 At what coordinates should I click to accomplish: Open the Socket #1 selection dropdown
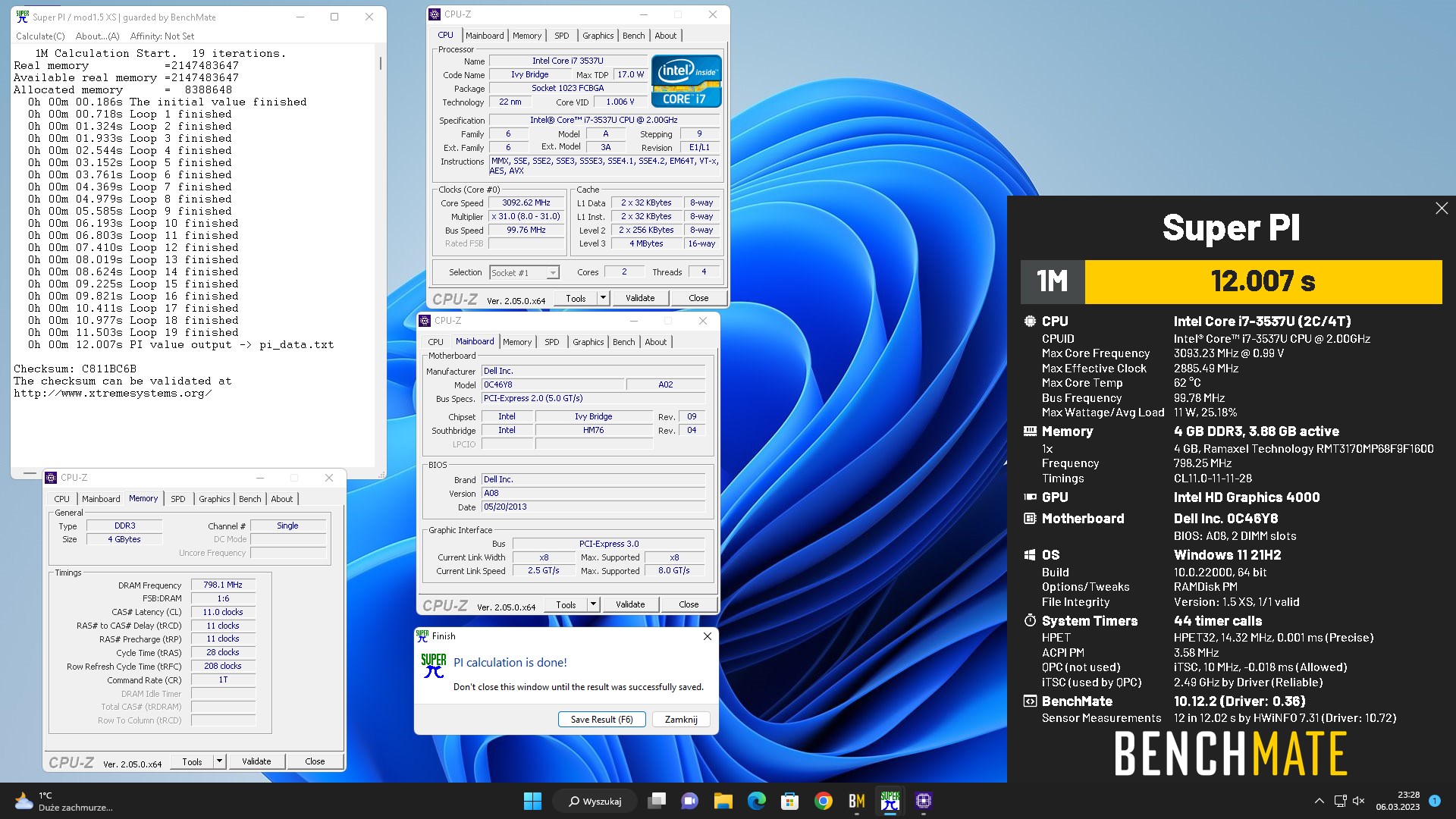524,273
